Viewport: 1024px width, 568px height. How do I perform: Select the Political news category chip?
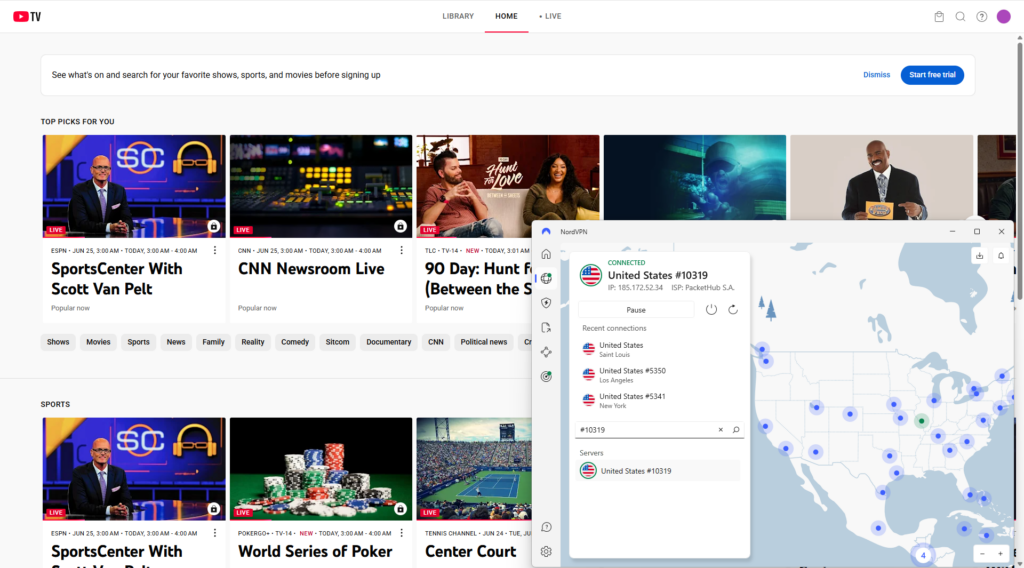[483, 342]
